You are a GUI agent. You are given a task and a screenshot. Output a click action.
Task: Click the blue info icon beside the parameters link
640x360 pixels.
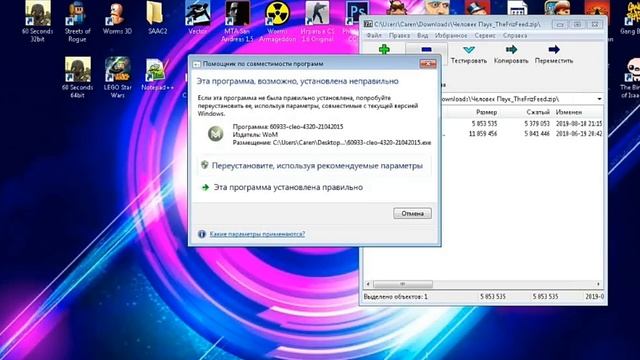click(x=202, y=234)
